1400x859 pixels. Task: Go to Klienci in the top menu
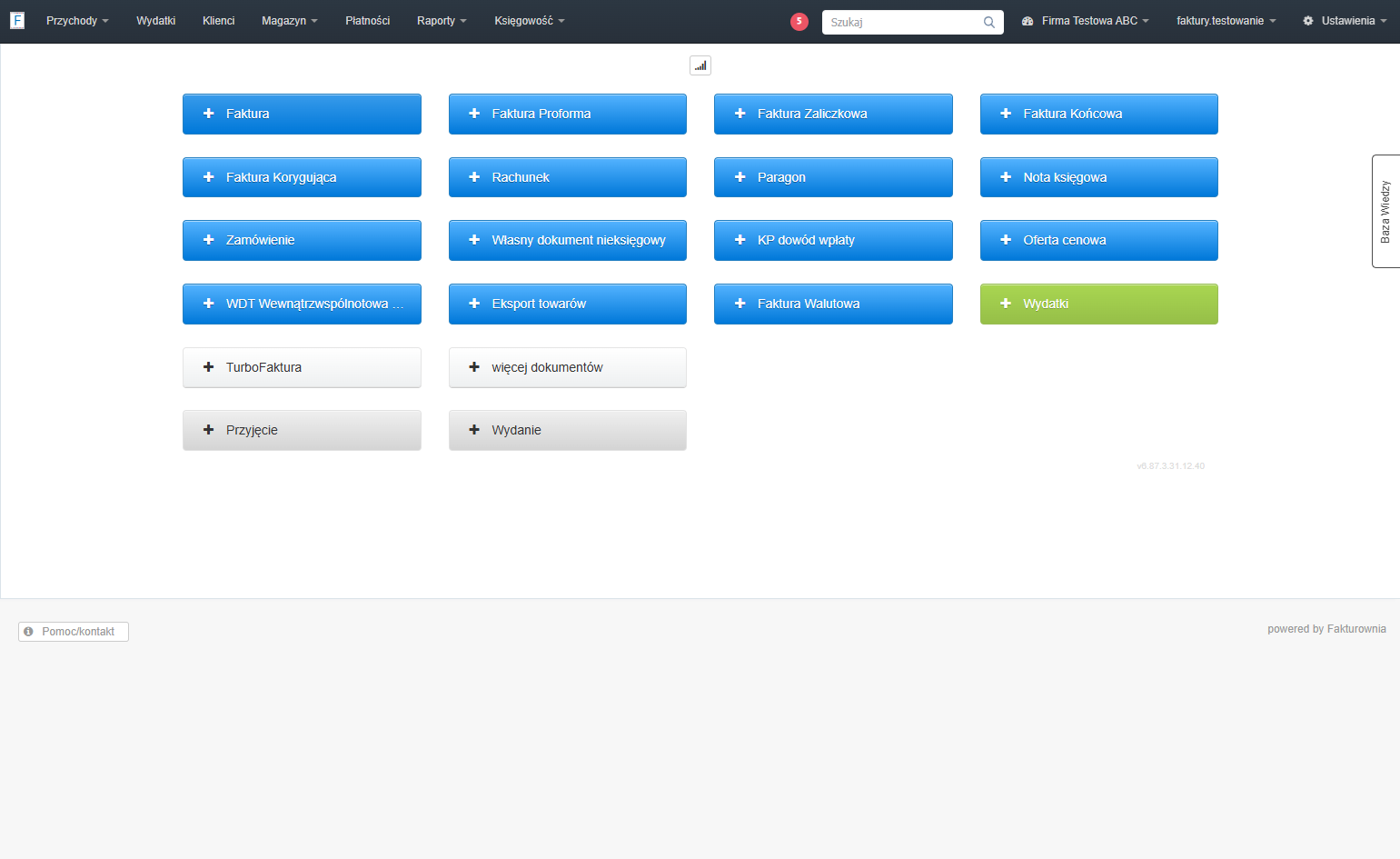point(219,21)
